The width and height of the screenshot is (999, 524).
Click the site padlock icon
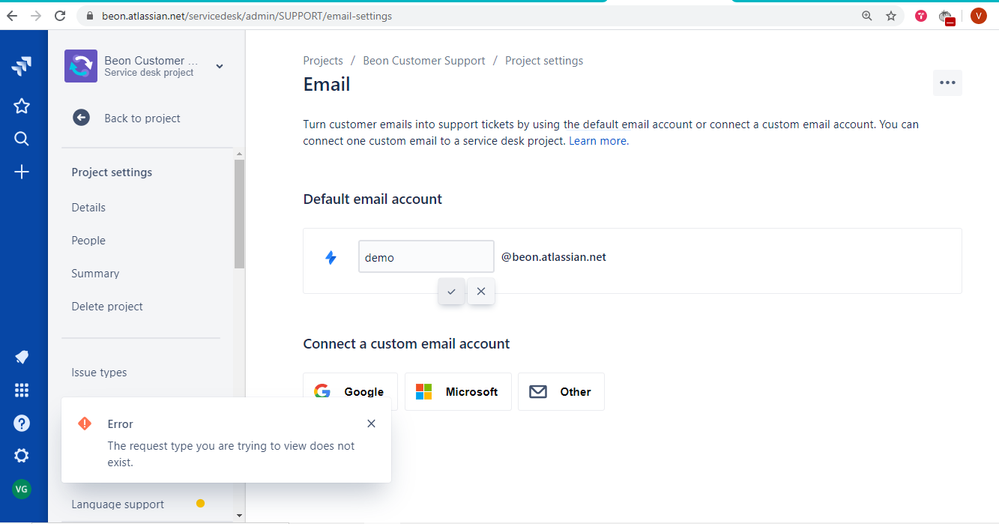click(89, 16)
